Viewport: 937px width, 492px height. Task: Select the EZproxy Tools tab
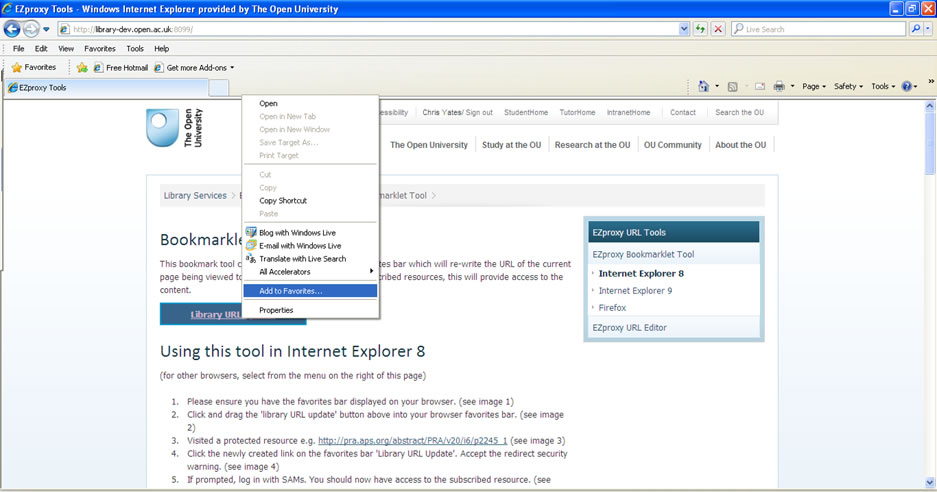tap(106, 87)
